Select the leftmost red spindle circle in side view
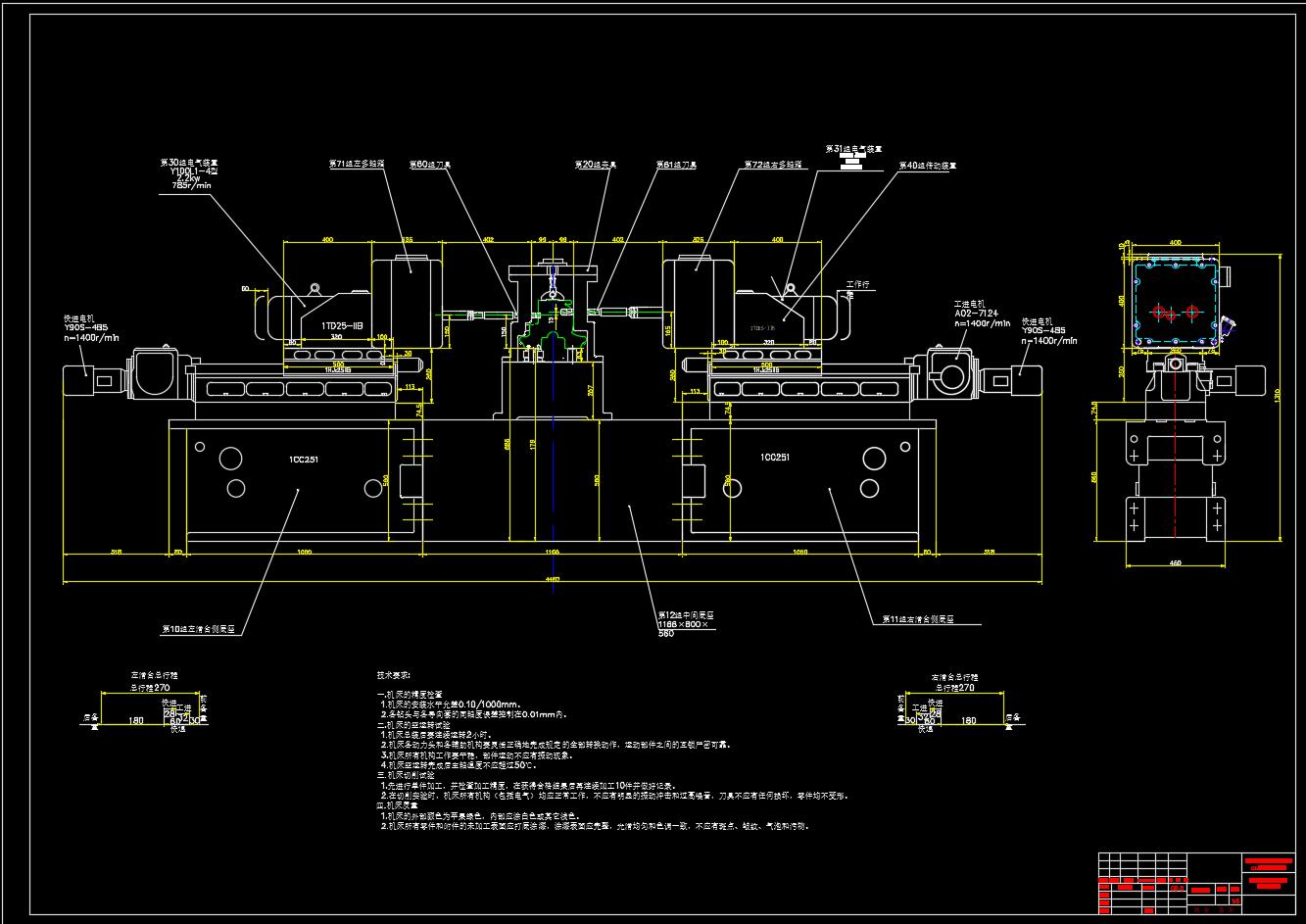 point(1162,313)
